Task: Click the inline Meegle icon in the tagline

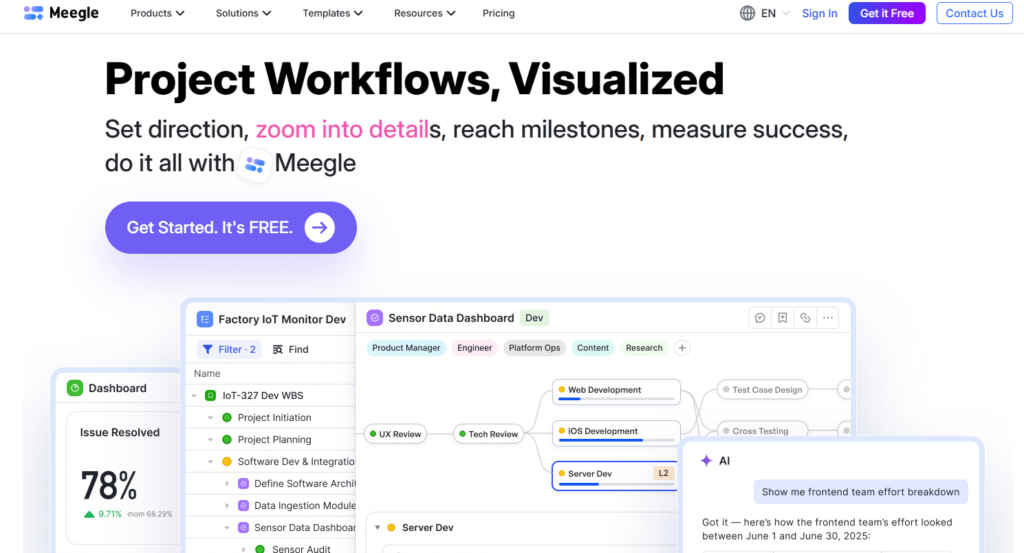Action: tap(255, 164)
